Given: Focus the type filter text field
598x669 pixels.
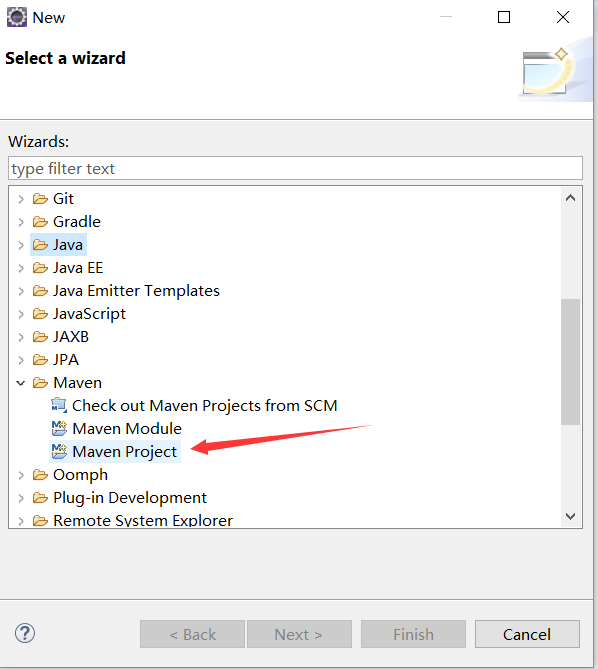Looking at the screenshot, I should tap(295, 168).
